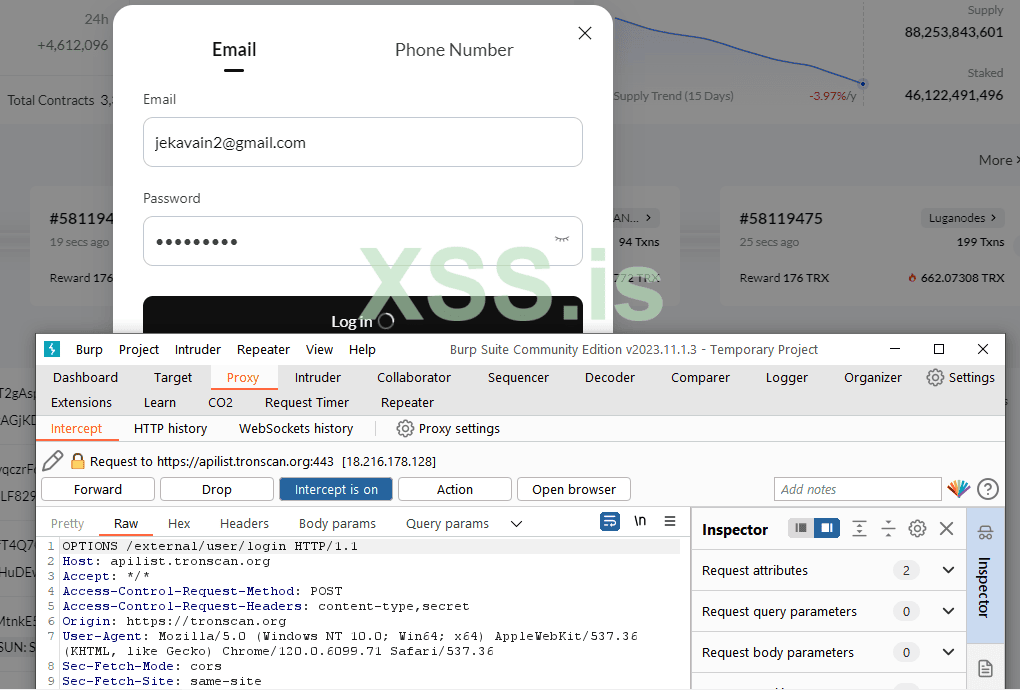The width and height of the screenshot is (1020, 690).
Task: Click the pencil edit icon beside request target
Action: pos(53,461)
